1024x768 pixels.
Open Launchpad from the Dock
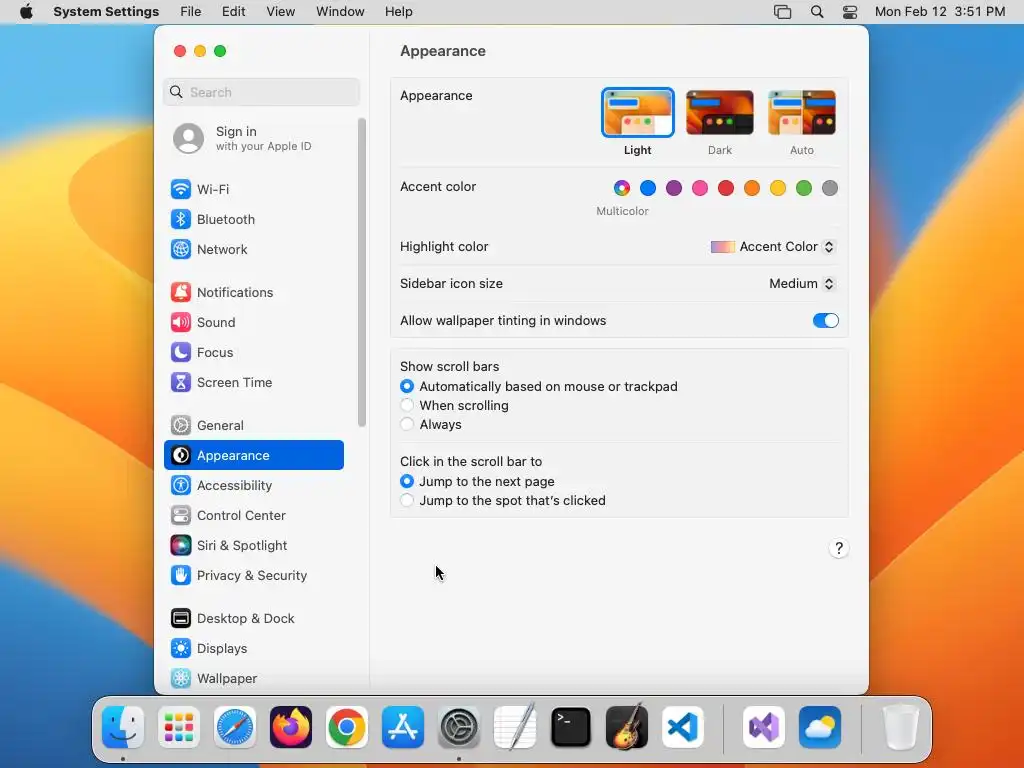coord(179,727)
